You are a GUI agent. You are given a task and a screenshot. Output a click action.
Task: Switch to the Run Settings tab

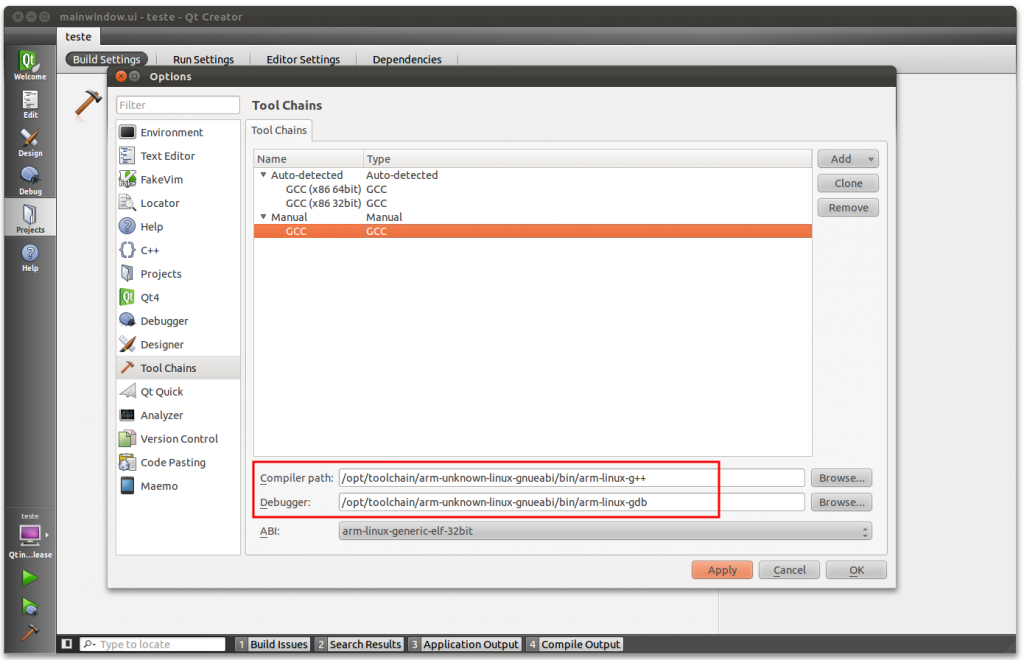(x=203, y=59)
